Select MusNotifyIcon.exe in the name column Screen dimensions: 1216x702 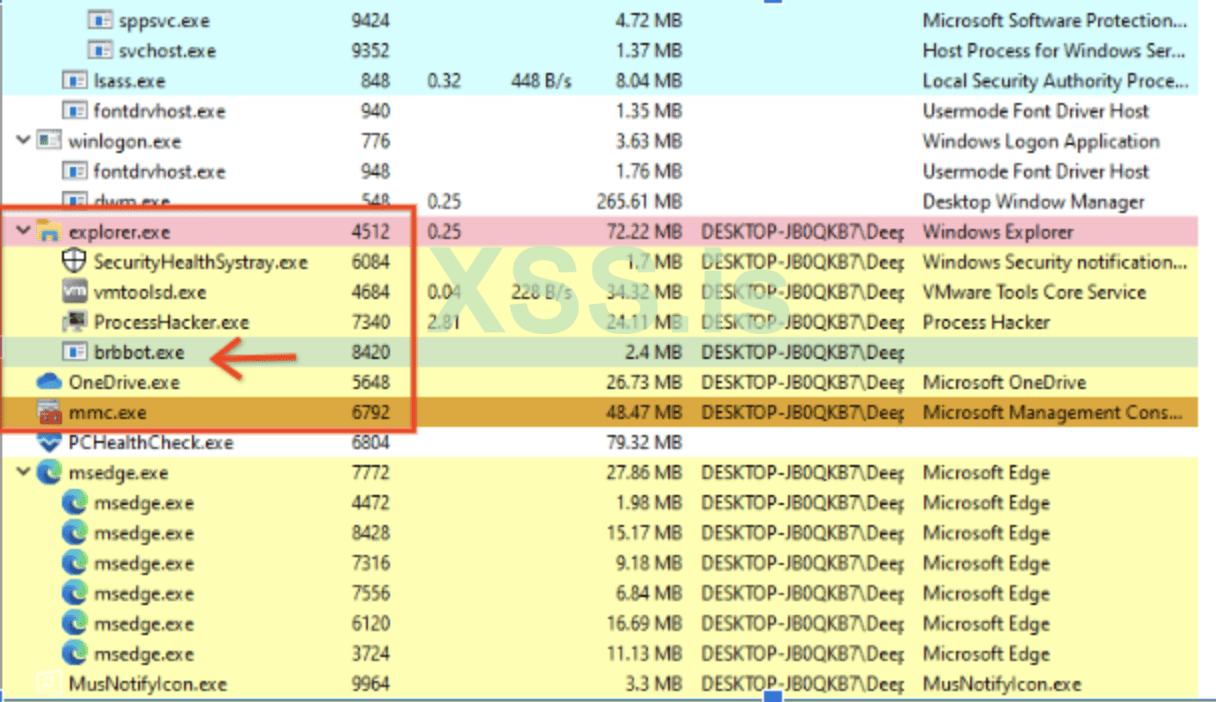pos(147,684)
